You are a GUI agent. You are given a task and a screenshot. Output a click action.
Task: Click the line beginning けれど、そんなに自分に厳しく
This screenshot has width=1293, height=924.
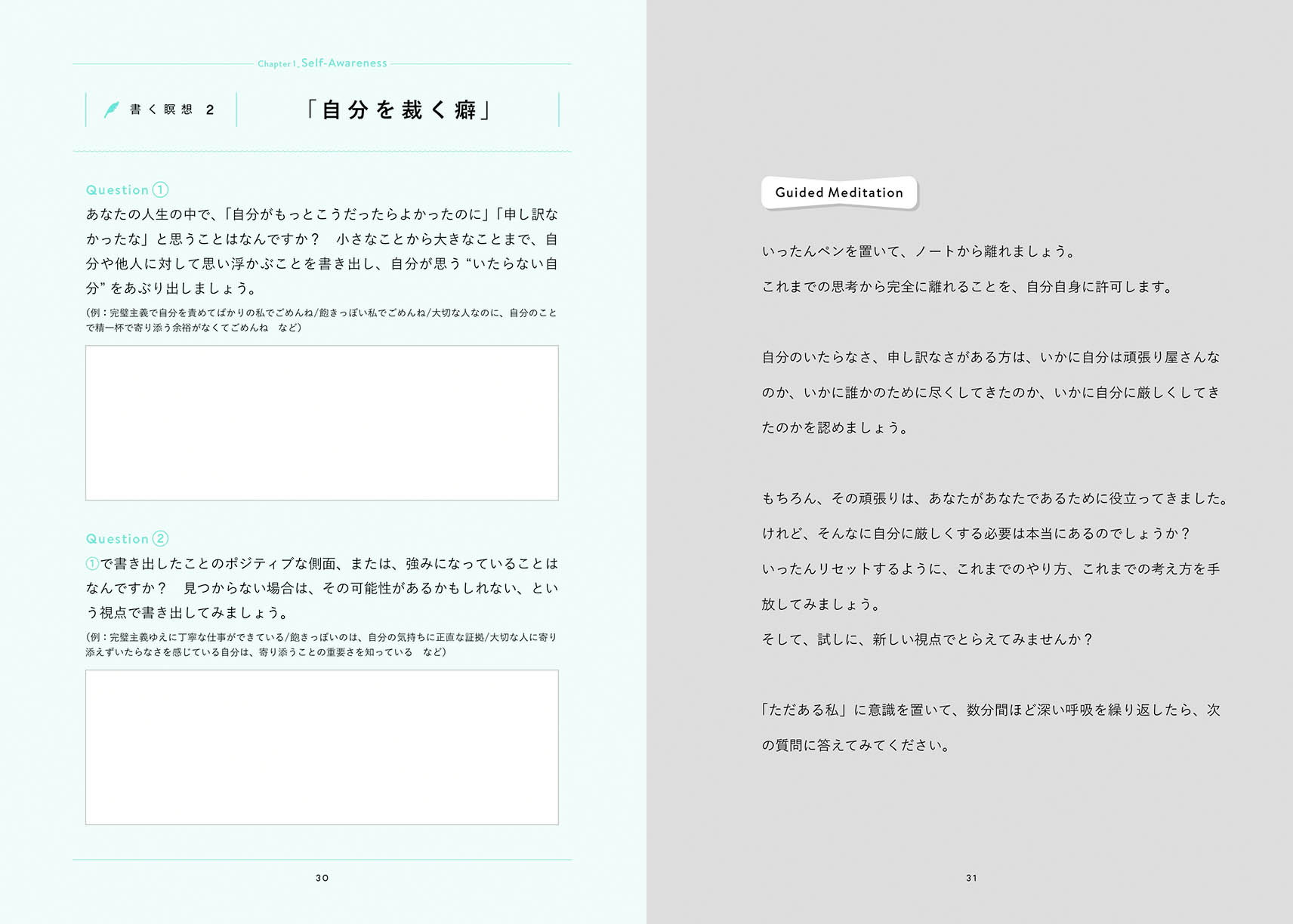click(976, 534)
